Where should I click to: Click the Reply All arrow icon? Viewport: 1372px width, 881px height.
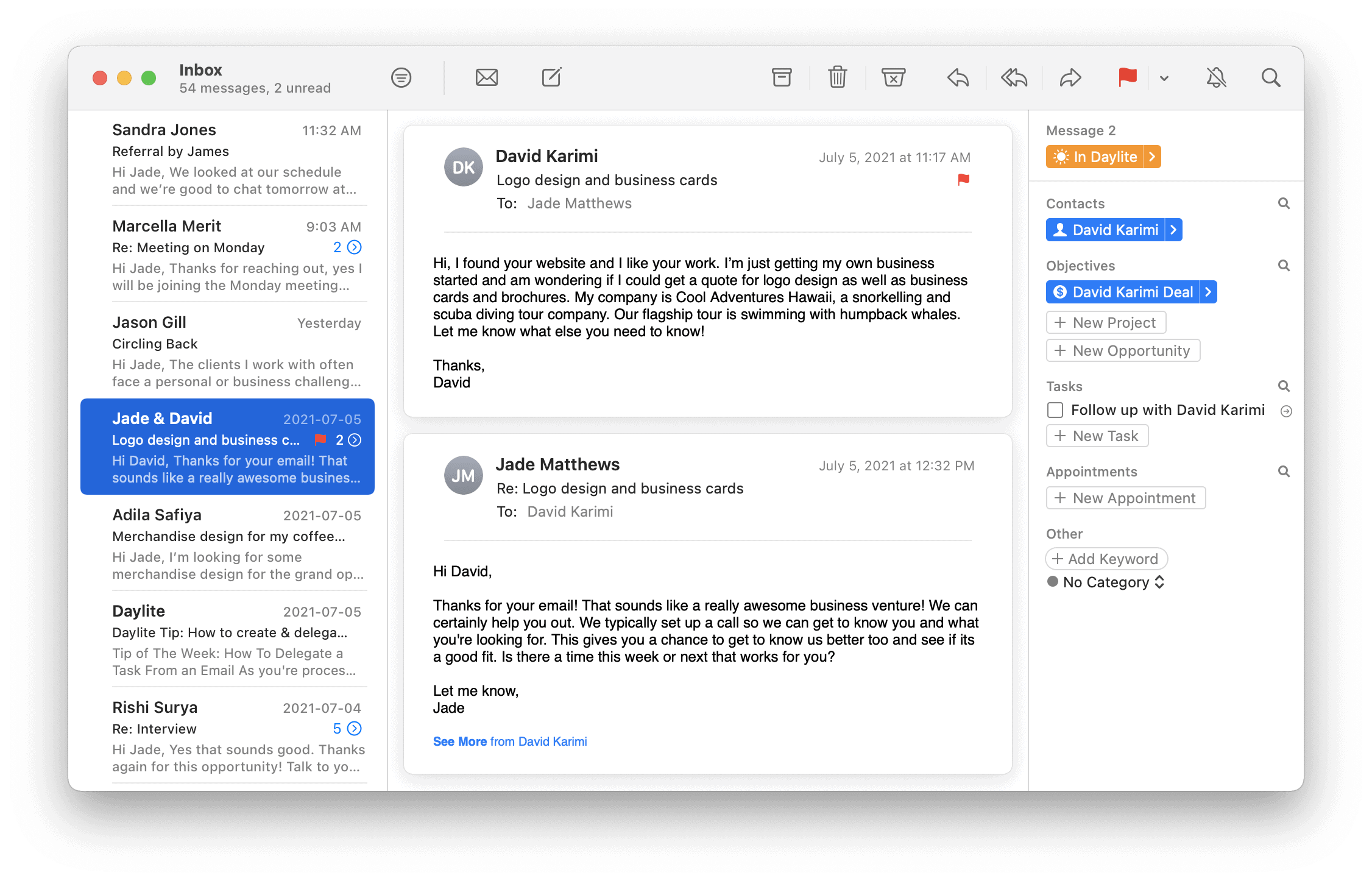(x=1014, y=78)
